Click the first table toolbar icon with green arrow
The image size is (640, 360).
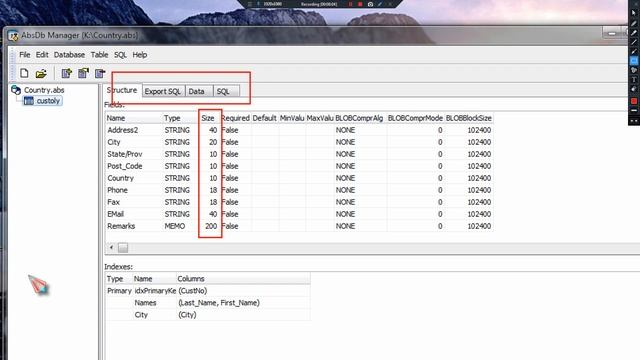click(x=66, y=73)
